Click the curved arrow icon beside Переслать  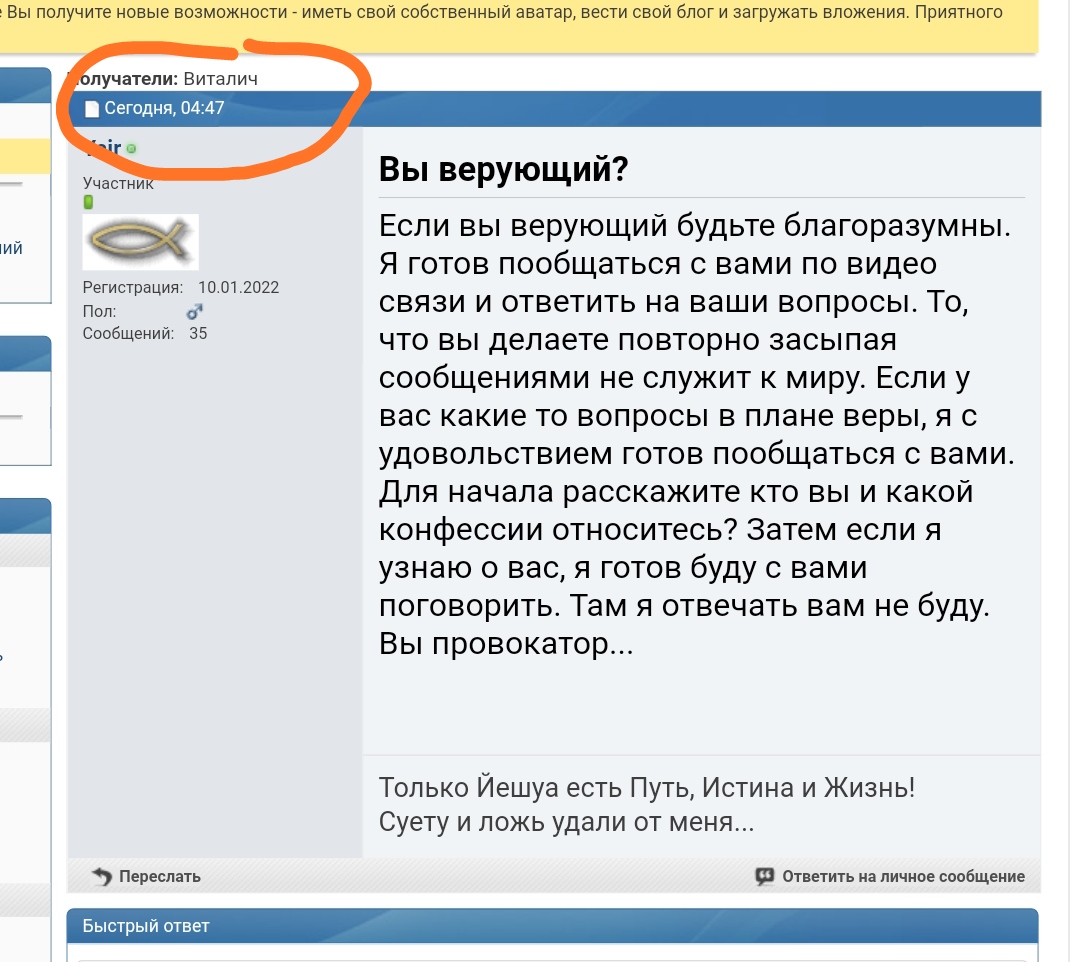coord(102,876)
